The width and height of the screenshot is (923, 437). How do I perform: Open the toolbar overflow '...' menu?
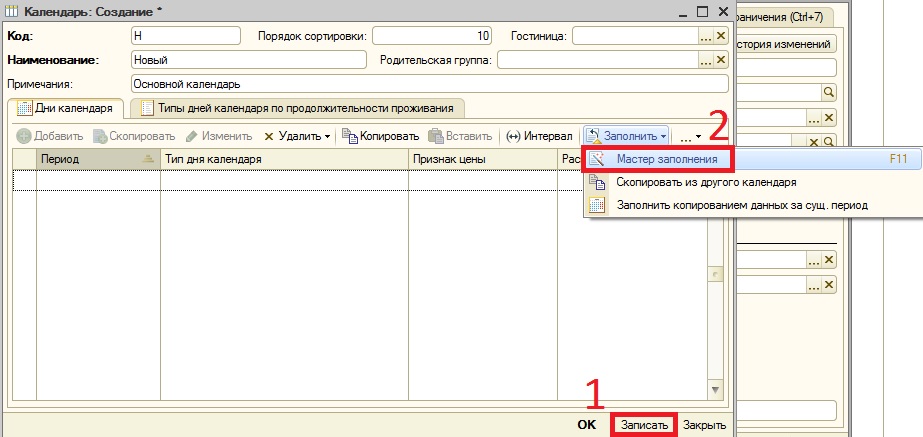click(x=690, y=137)
